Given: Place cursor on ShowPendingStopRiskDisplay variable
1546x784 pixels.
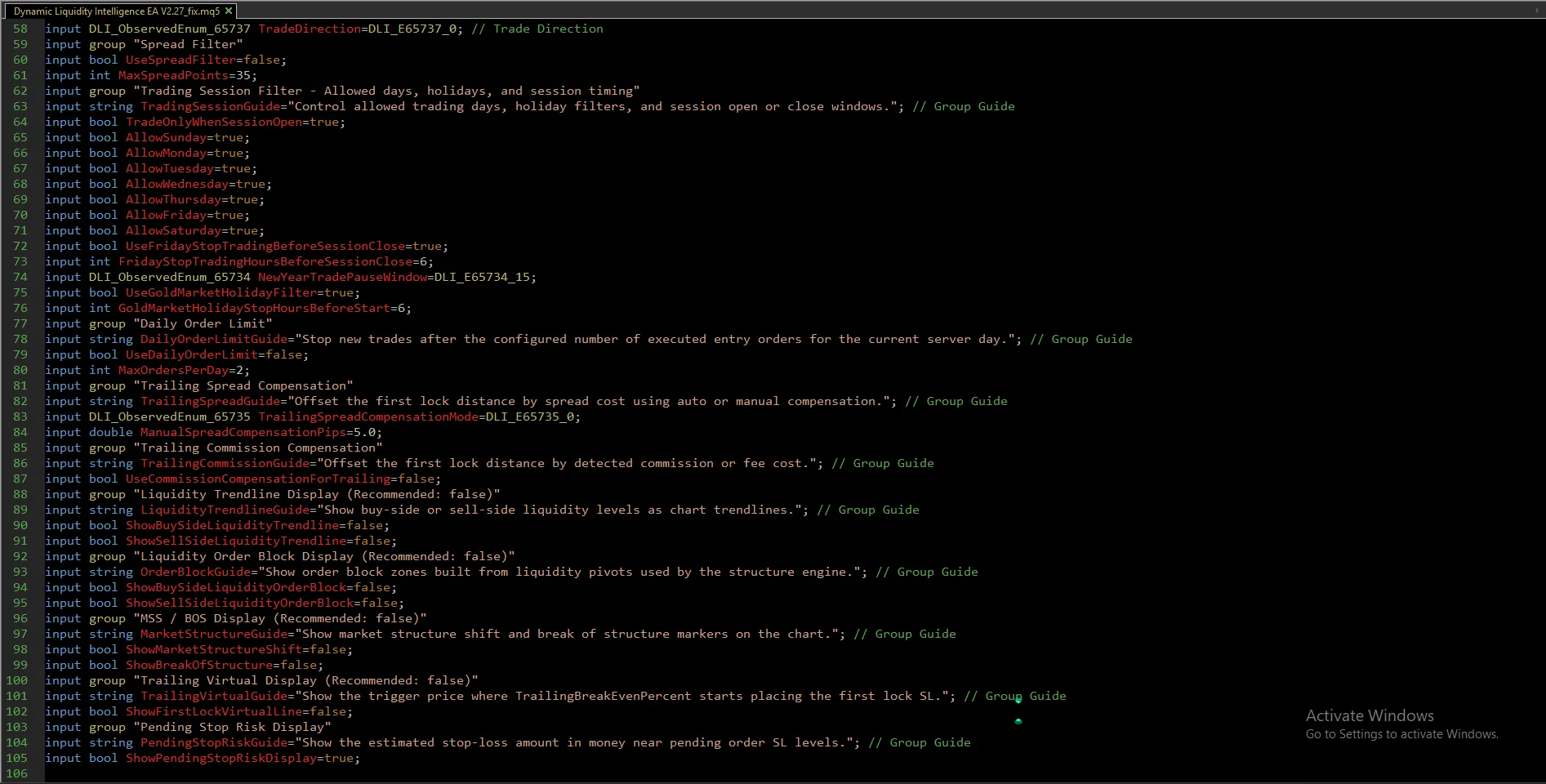Looking at the screenshot, I should tap(221, 758).
